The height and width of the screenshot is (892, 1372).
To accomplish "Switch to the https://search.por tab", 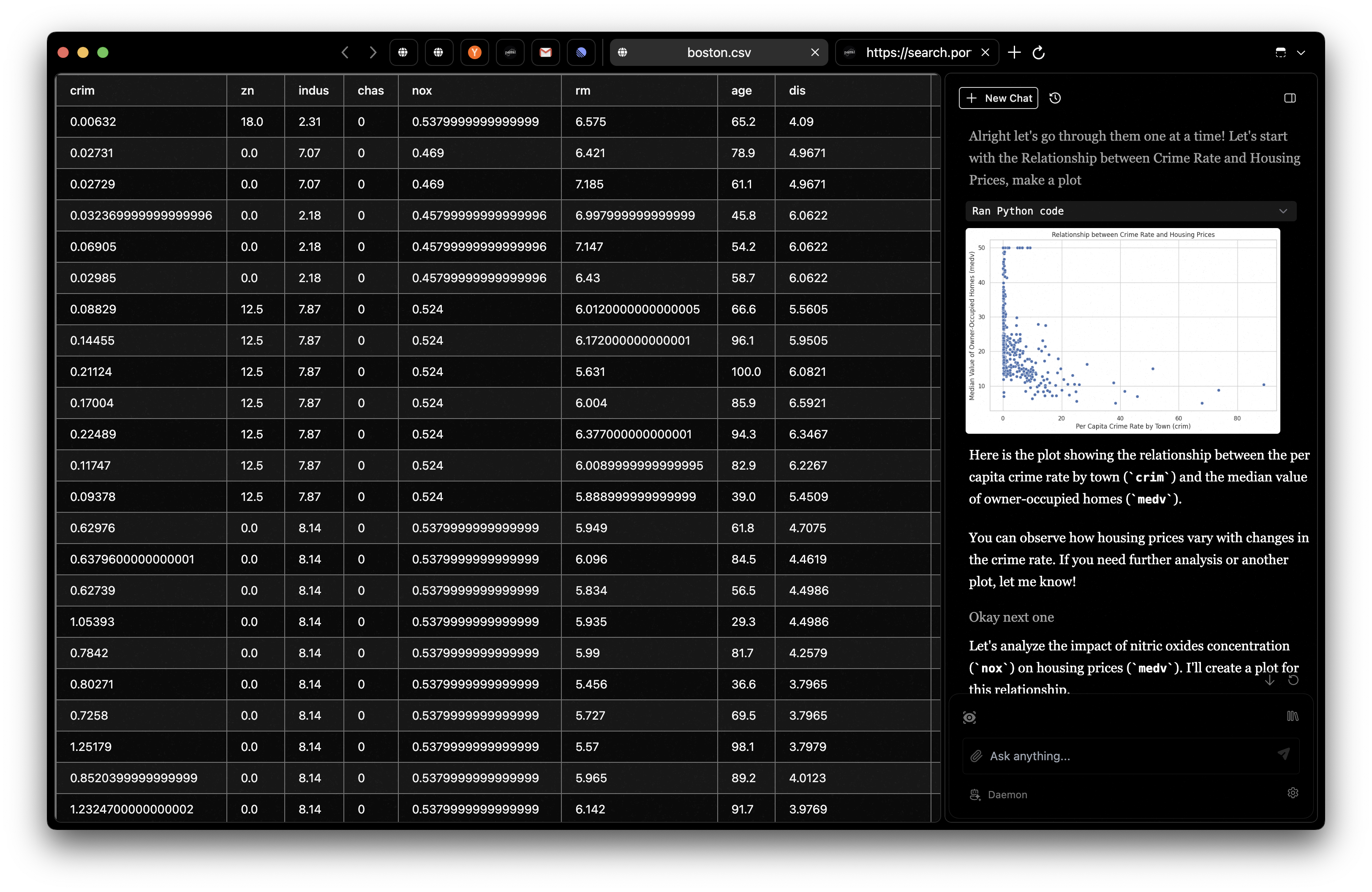I will tap(917, 52).
